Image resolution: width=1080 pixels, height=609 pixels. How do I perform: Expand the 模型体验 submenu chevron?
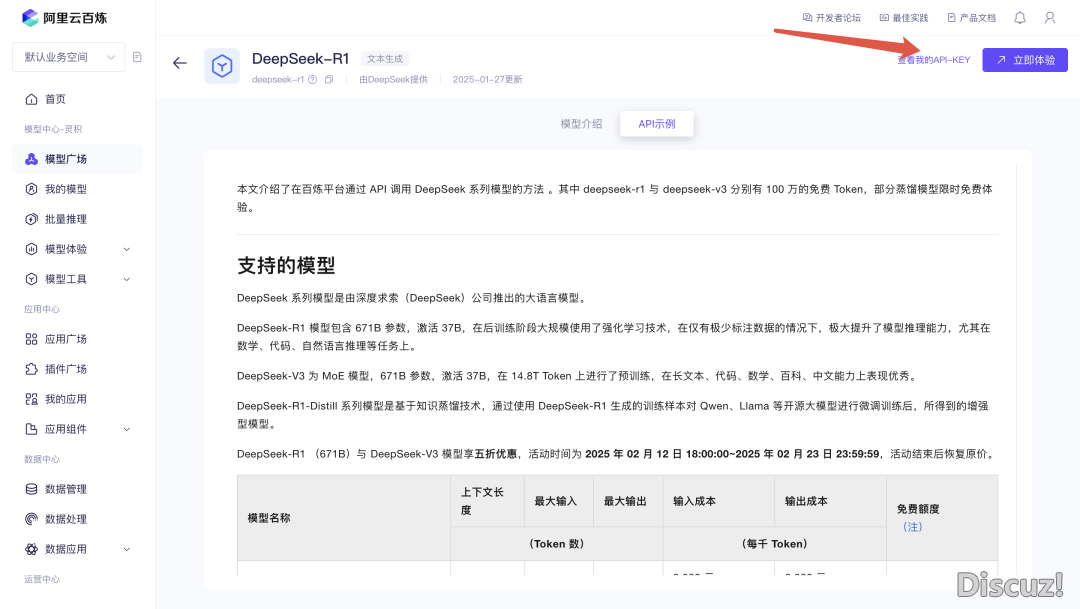tap(127, 249)
